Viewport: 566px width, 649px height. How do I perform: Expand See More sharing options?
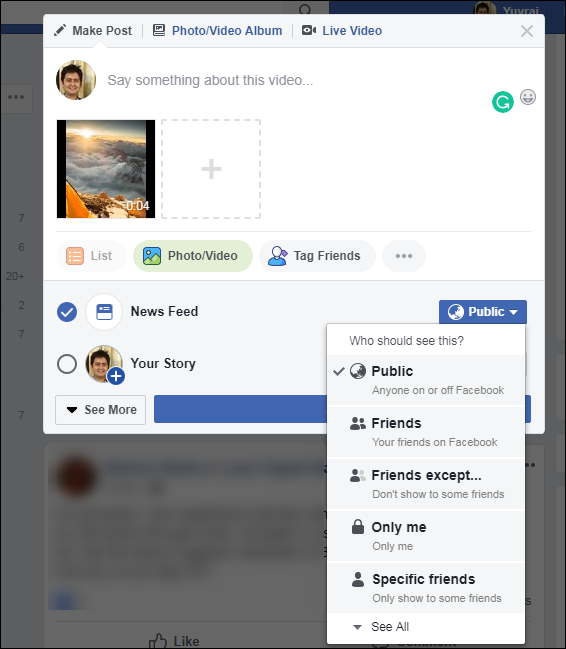point(101,410)
